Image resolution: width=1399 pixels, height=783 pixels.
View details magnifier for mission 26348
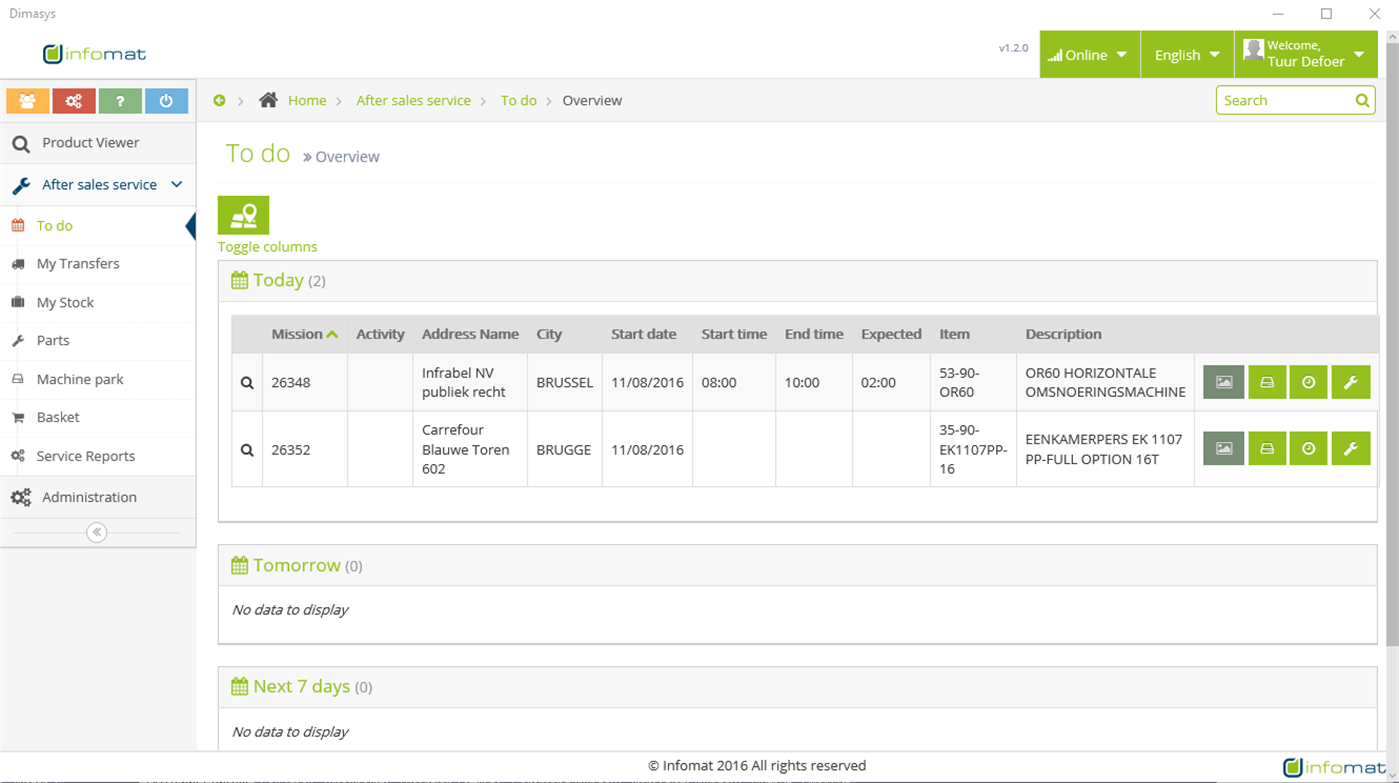[x=247, y=382]
